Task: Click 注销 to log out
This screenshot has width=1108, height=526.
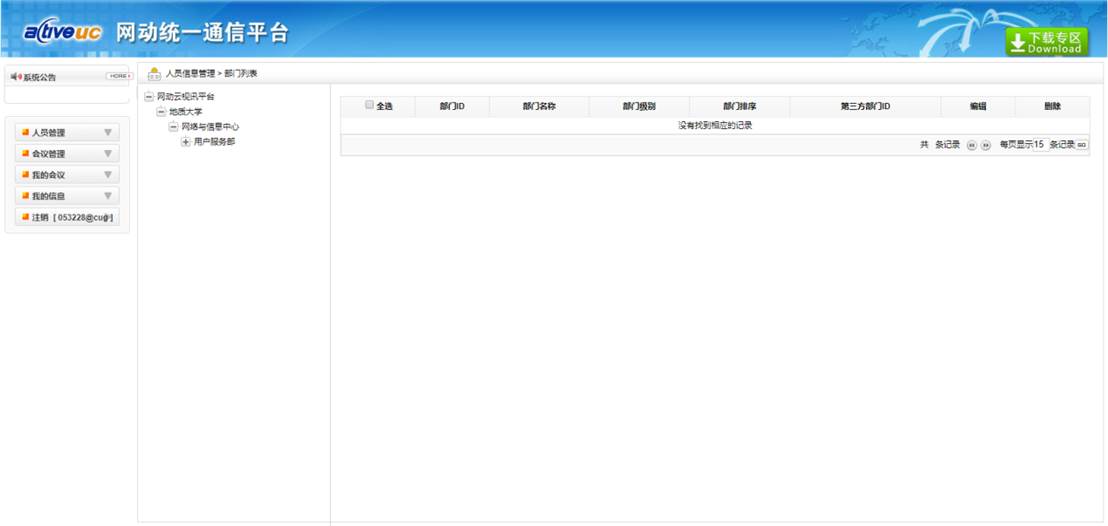Action: tap(40, 217)
